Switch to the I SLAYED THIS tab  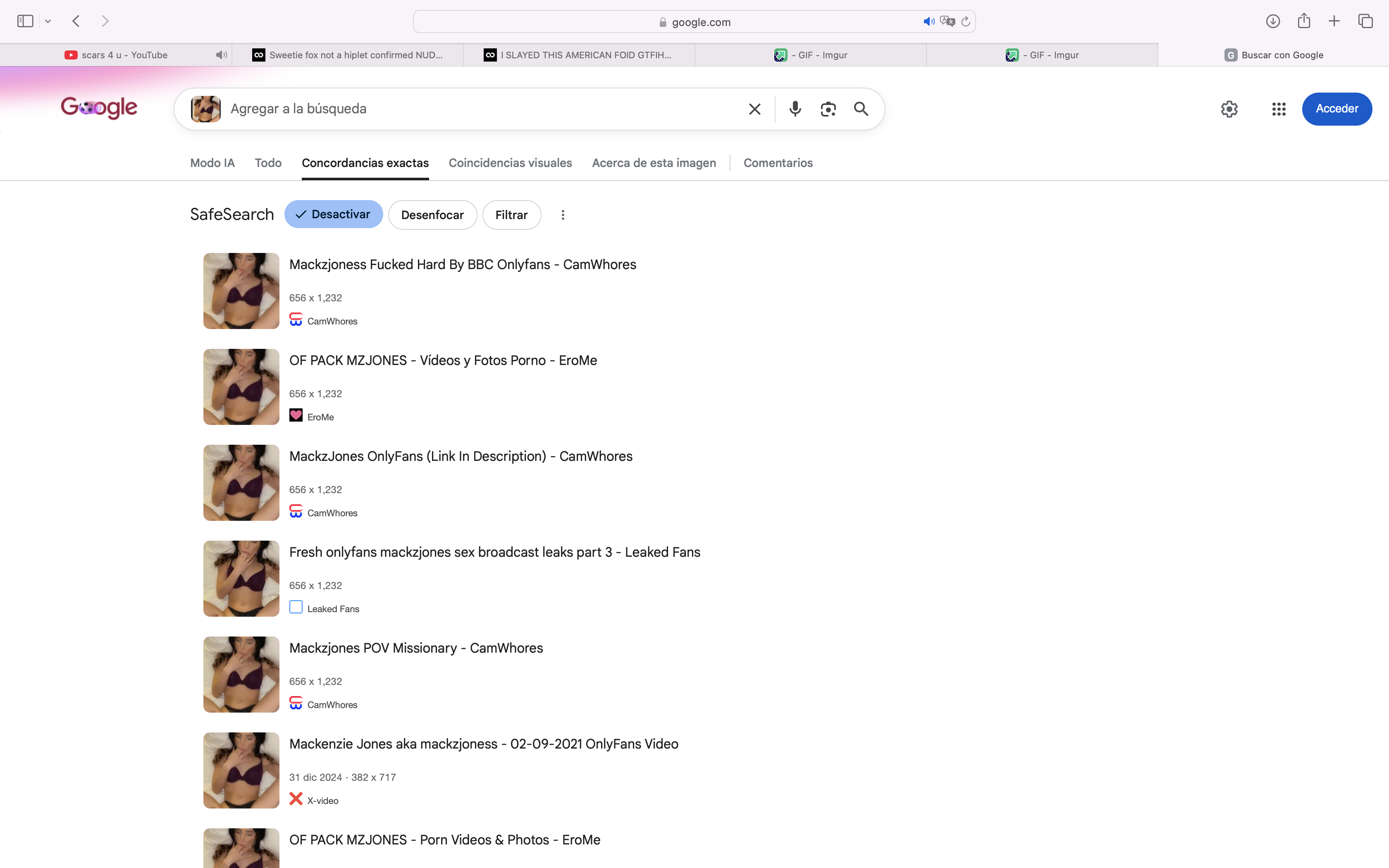point(579,55)
